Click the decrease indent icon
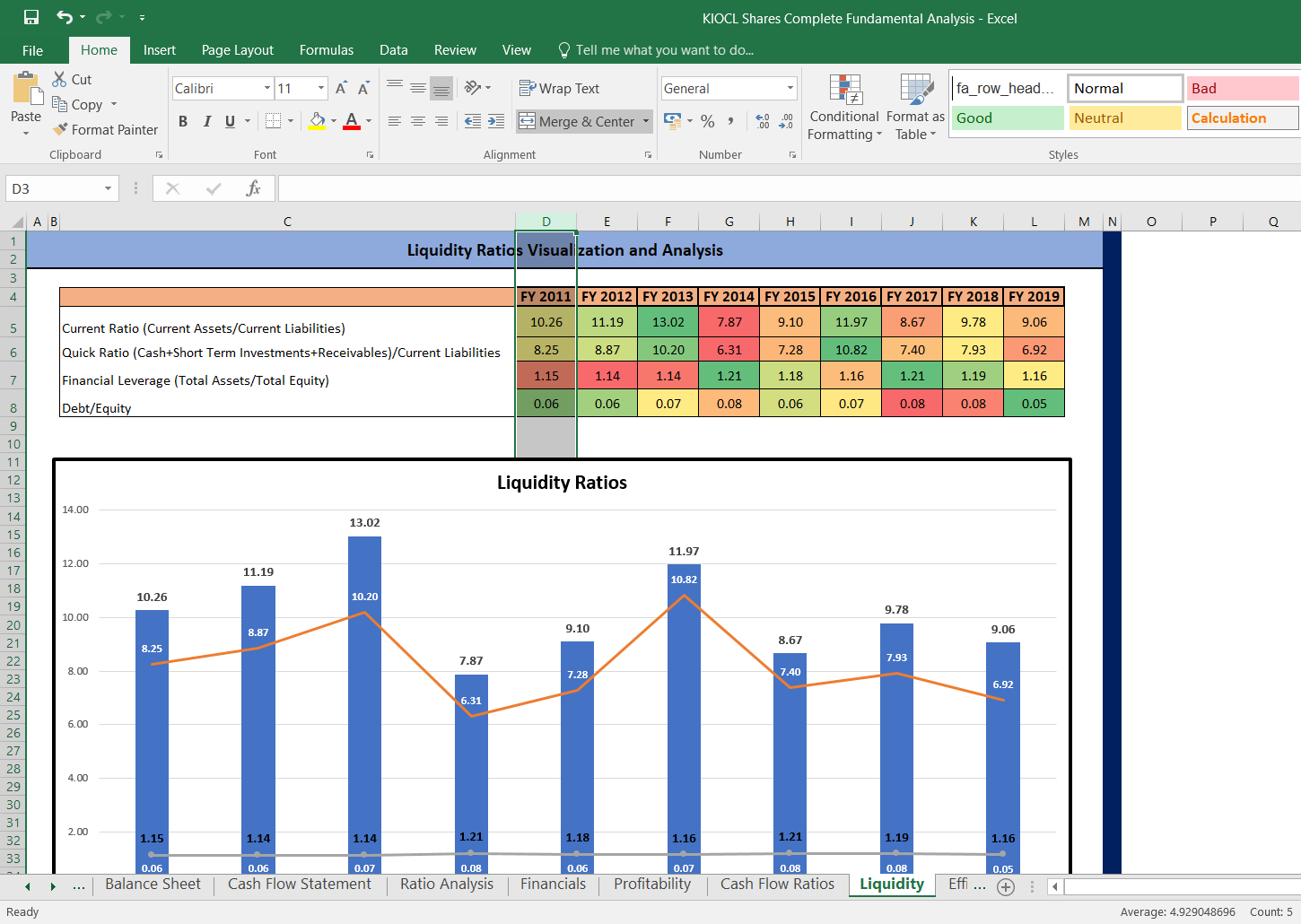 click(x=473, y=121)
